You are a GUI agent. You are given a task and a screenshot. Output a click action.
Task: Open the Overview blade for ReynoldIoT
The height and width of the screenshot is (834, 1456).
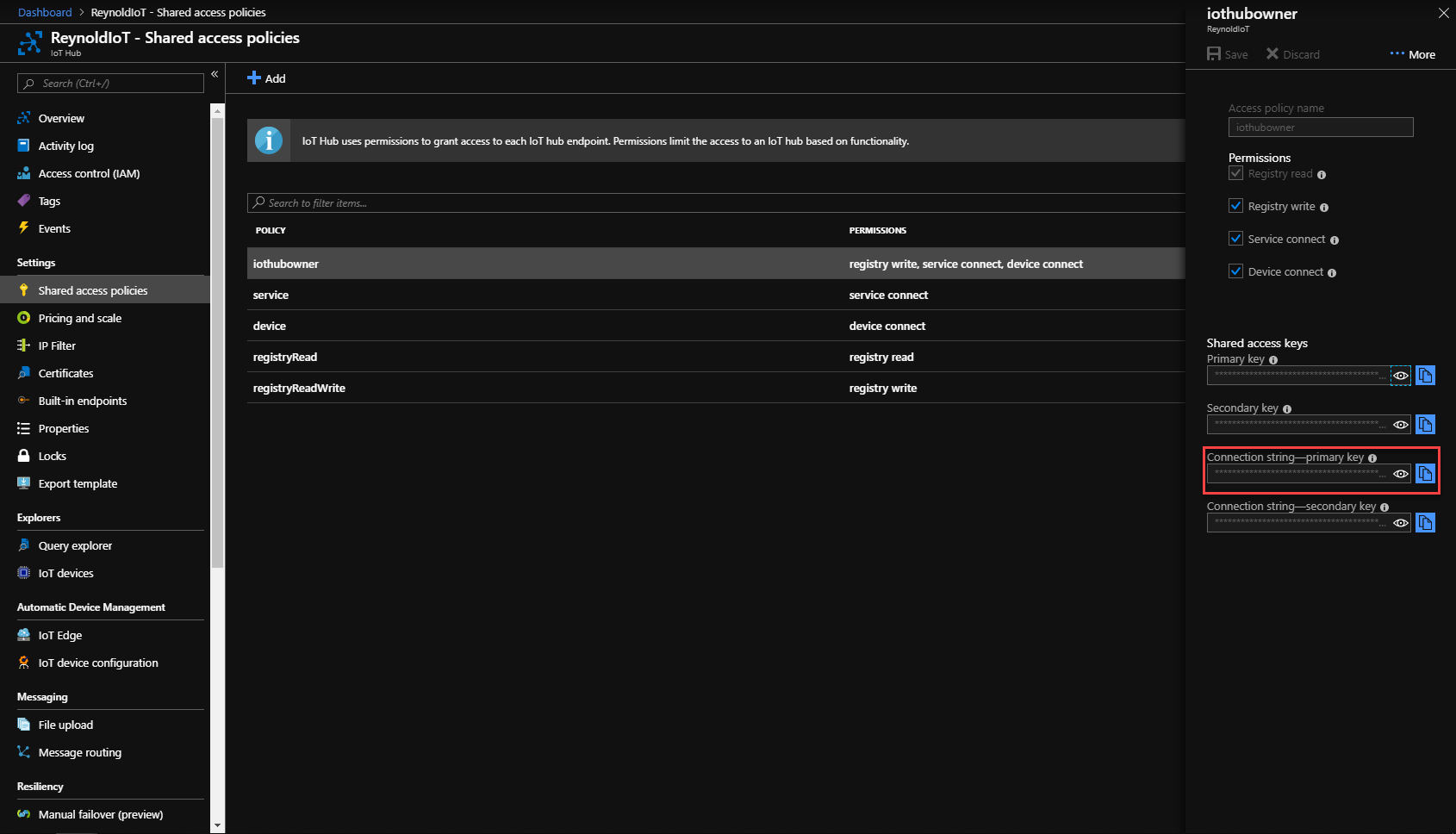60,118
